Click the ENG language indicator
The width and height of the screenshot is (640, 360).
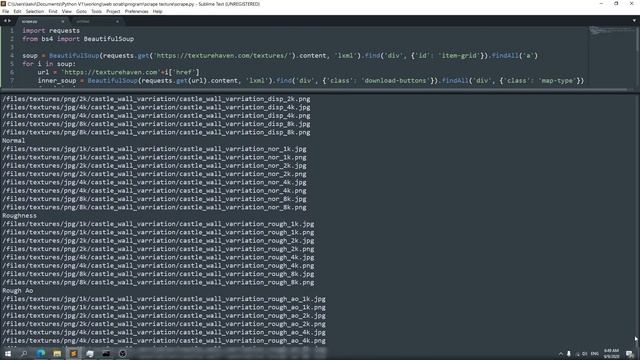(x=595, y=354)
